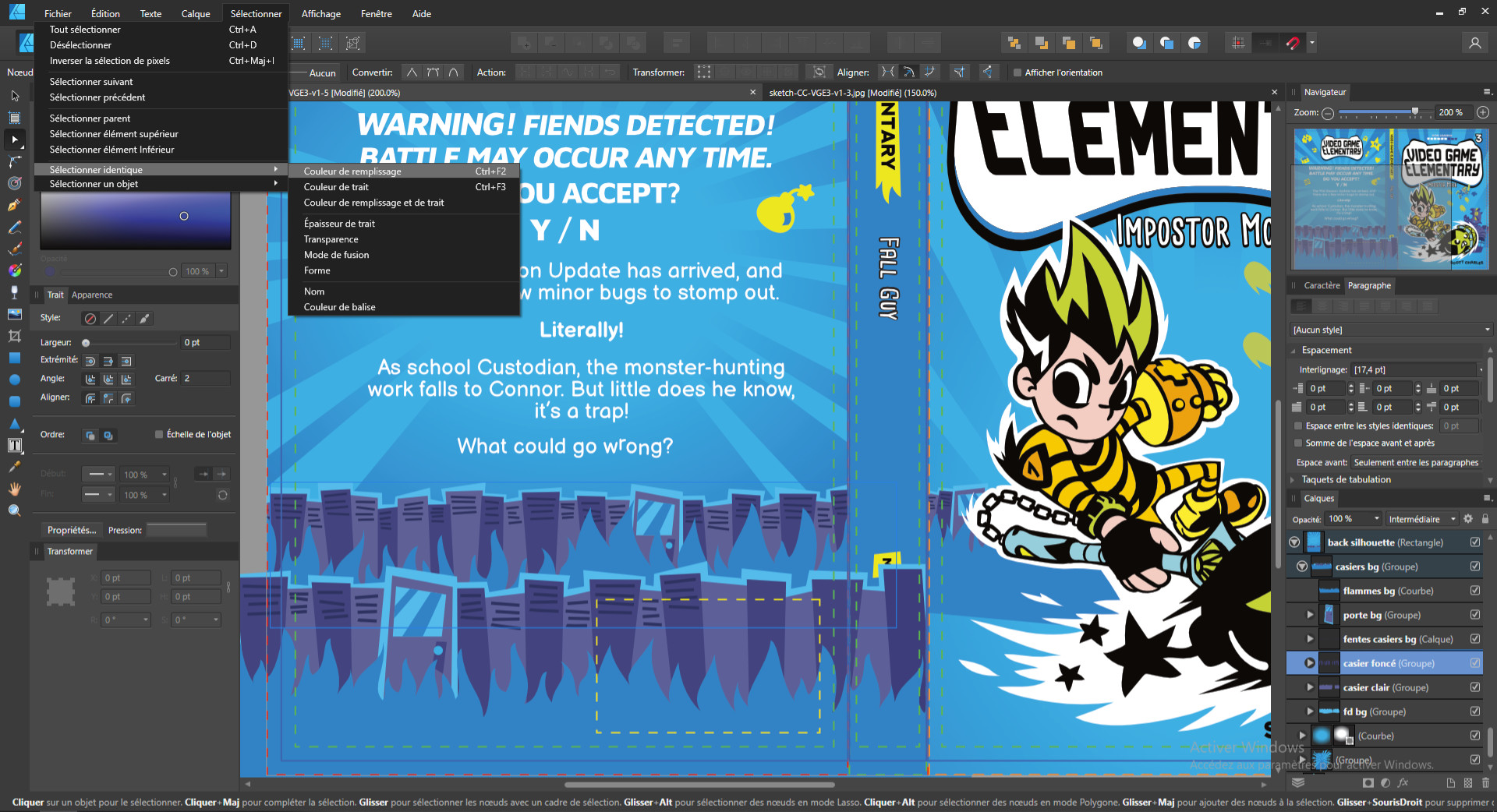Select the Zoom magnifier tool
The height and width of the screenshot is (812, 1497).
14,510
